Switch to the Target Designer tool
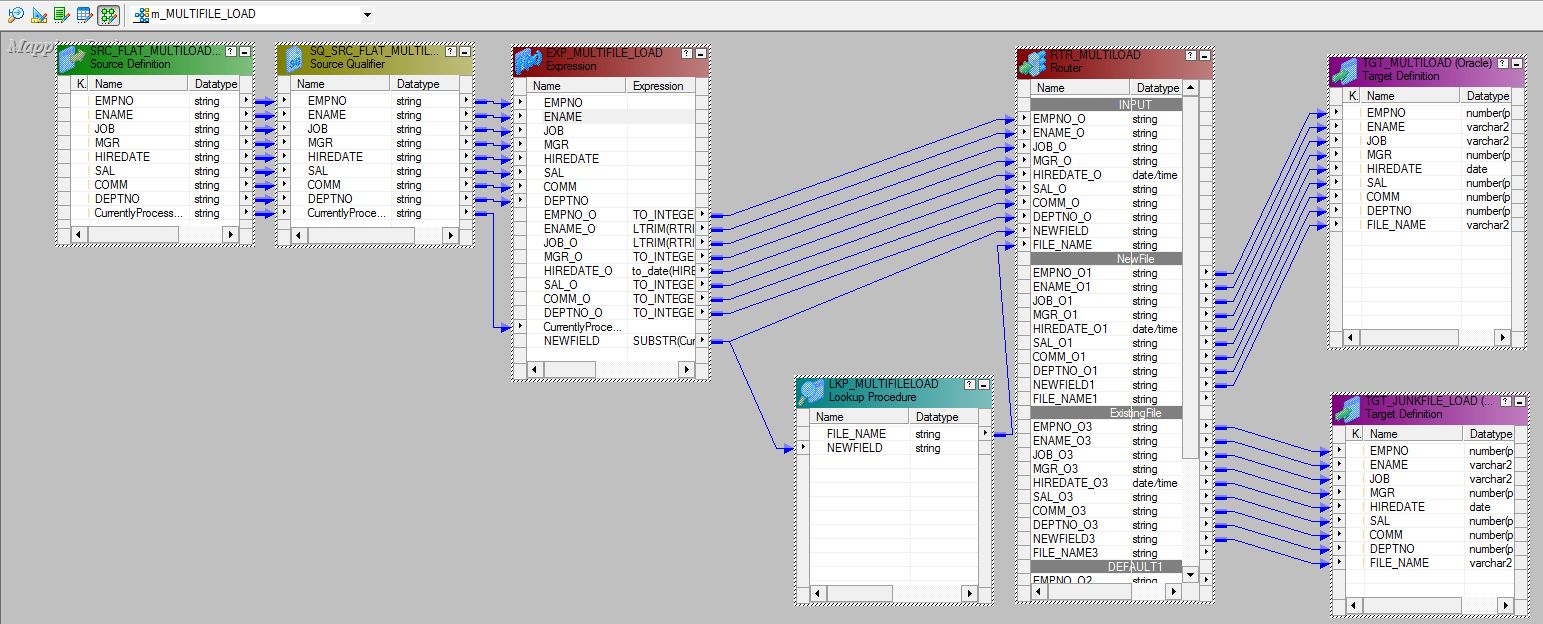Viewport: 1543px width, 624px height. (x=39, y=14)
